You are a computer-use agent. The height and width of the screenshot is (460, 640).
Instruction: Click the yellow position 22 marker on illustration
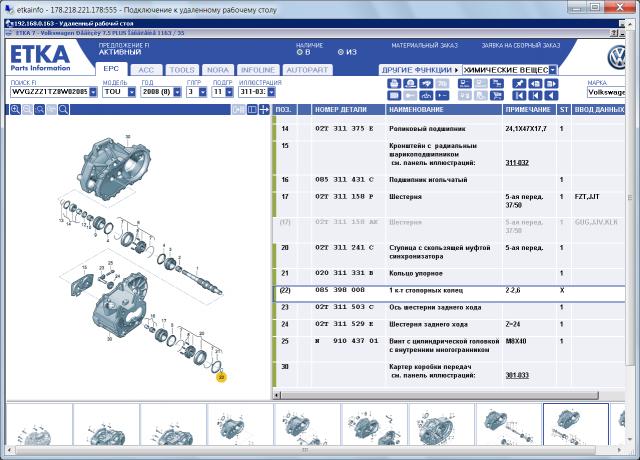point(221,377)
